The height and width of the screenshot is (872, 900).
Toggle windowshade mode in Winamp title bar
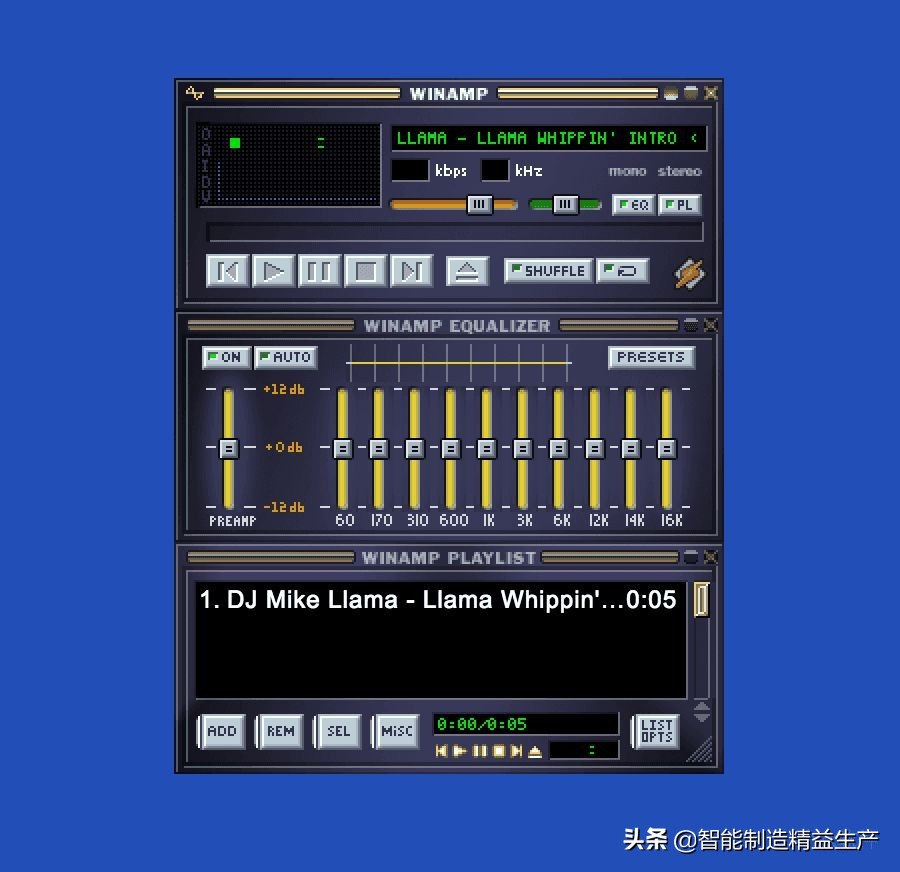point(691,93)
